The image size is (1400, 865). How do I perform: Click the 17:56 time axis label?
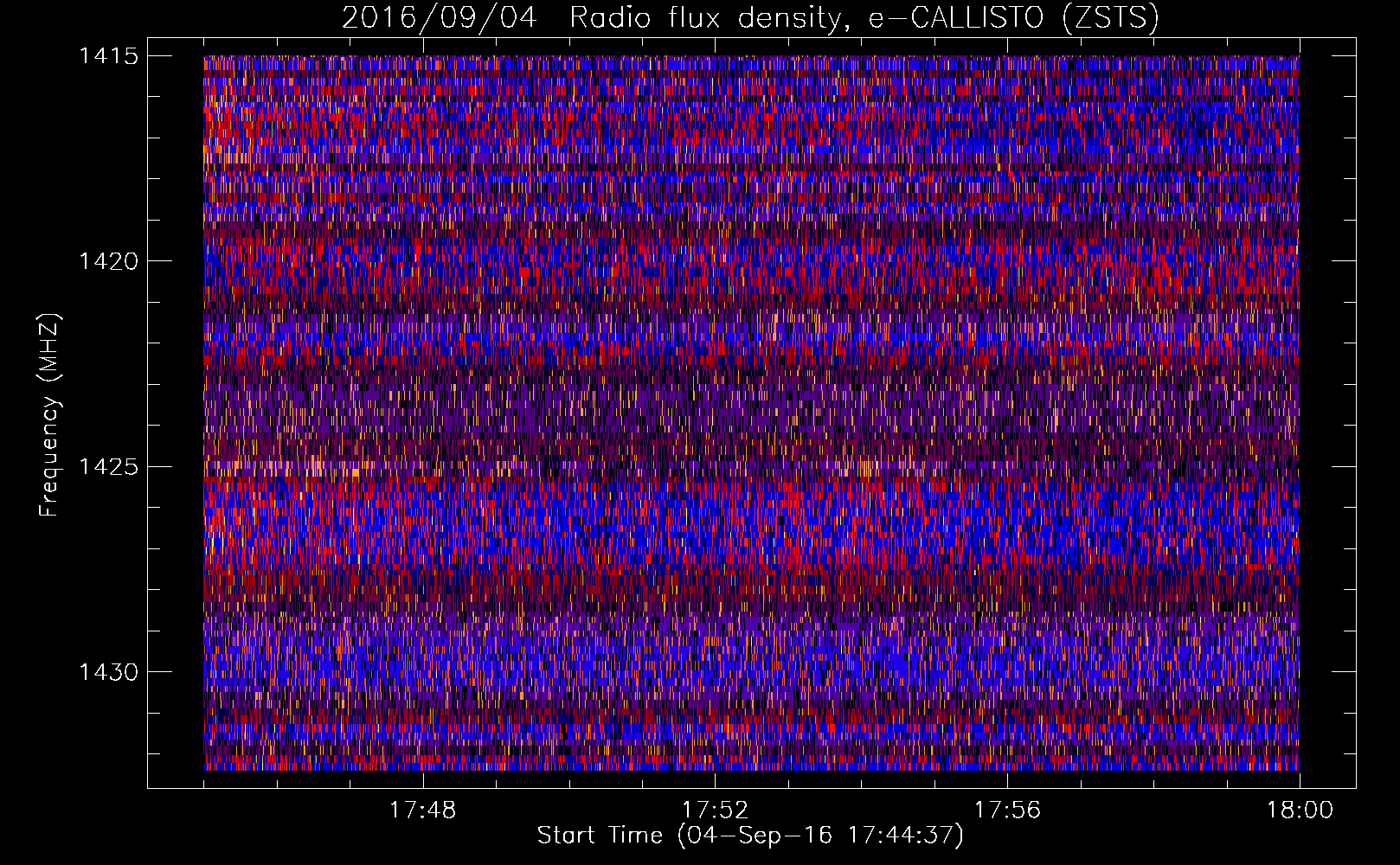click(x=1007, y=811)
